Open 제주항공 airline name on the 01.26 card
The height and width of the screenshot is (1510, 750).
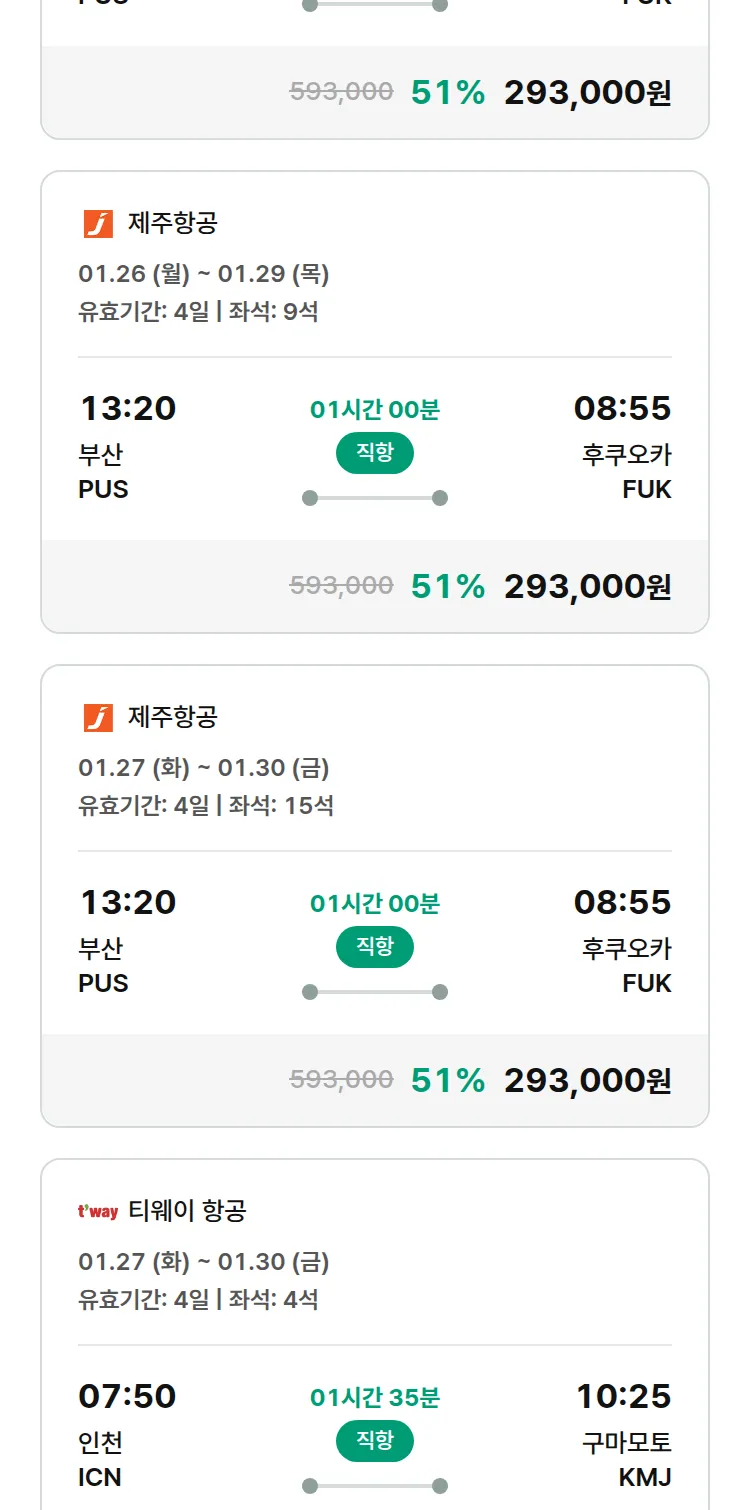(x=172, y=224)
